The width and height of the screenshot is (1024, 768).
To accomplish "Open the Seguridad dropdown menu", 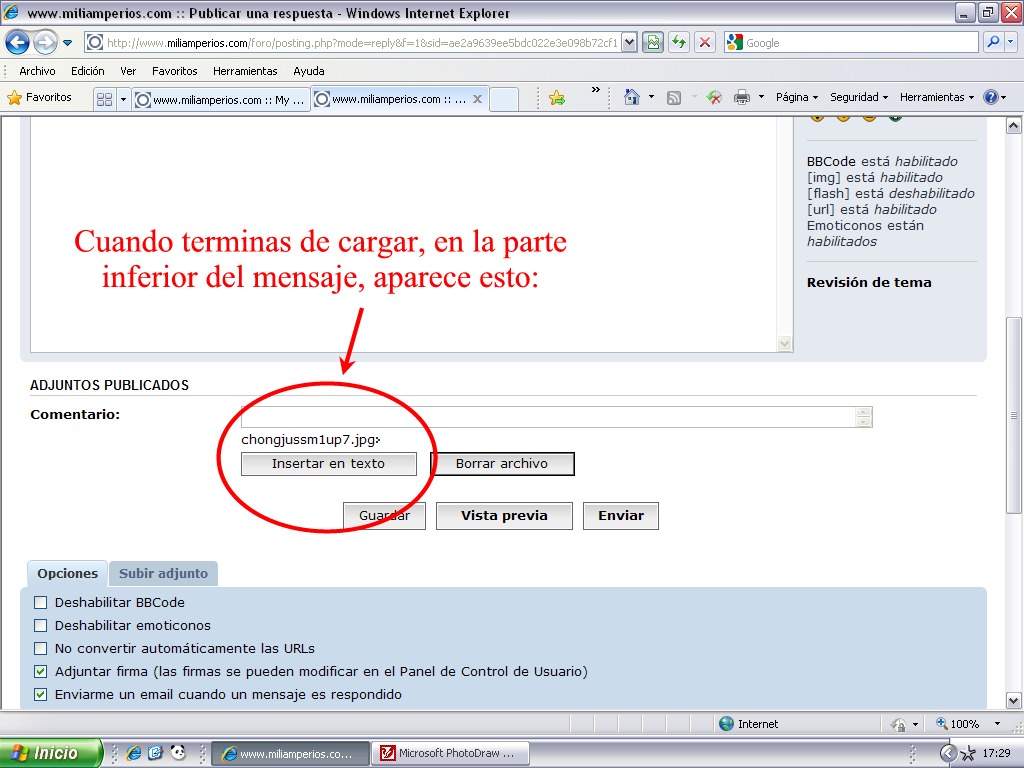I will [x=859, y=97].
